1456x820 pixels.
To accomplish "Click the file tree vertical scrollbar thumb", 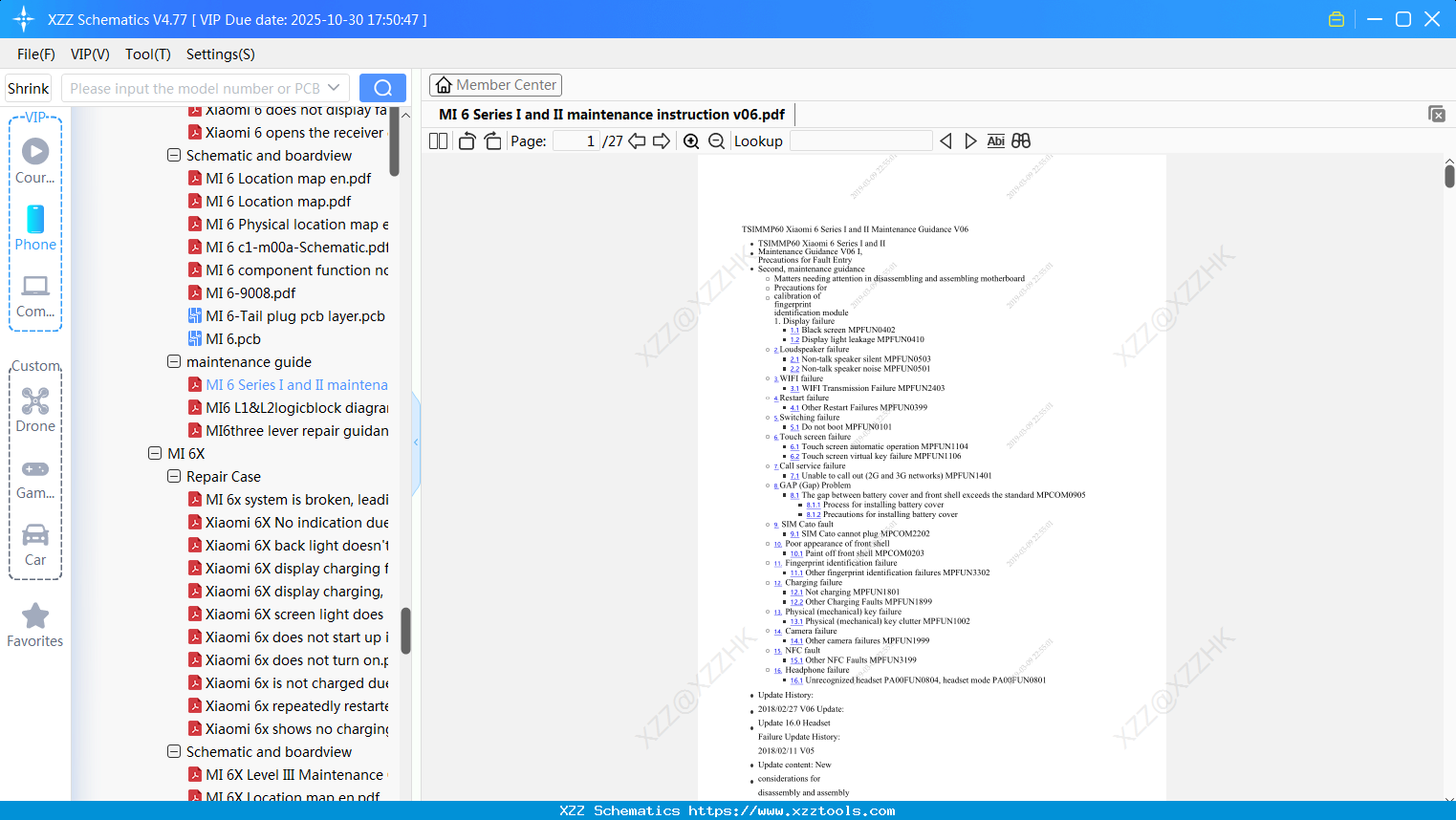I will 405,631.
